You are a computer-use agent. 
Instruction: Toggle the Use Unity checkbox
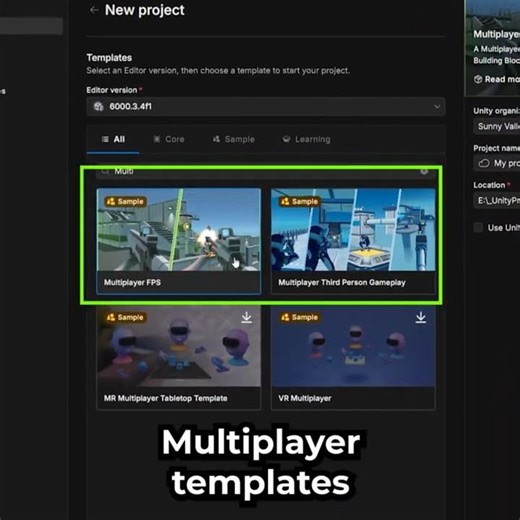(478, 228)
